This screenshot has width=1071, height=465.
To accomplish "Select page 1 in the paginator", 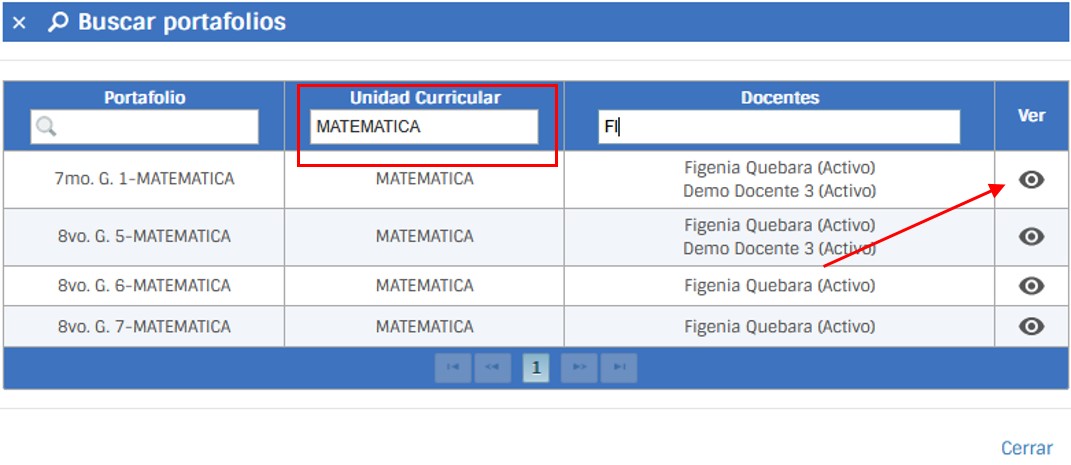I will click(535, 368).
